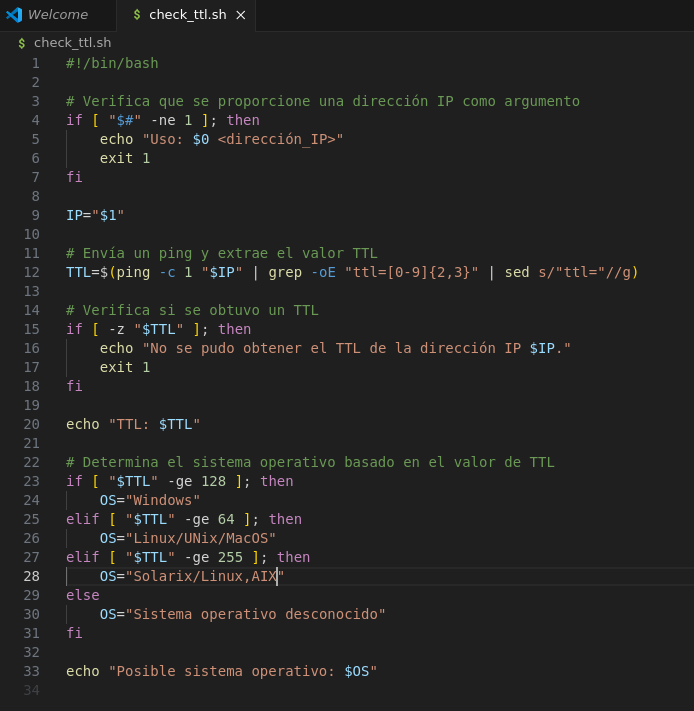This screenshot has height=711, width=694.
Task: Click the sed s/"ttl="//g expression
Action: [568, 272]
